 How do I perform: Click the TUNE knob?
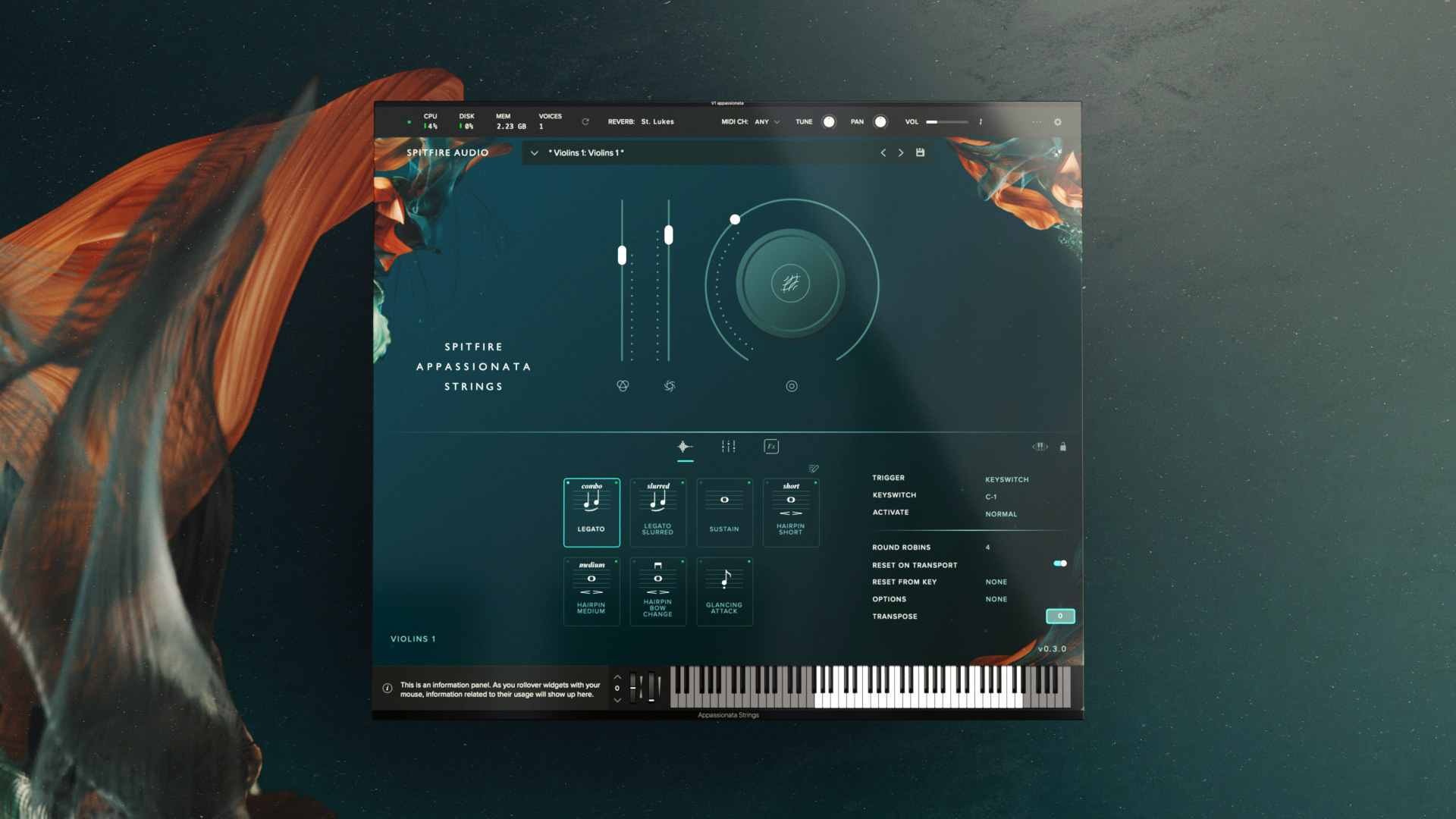tap(829, 122)
